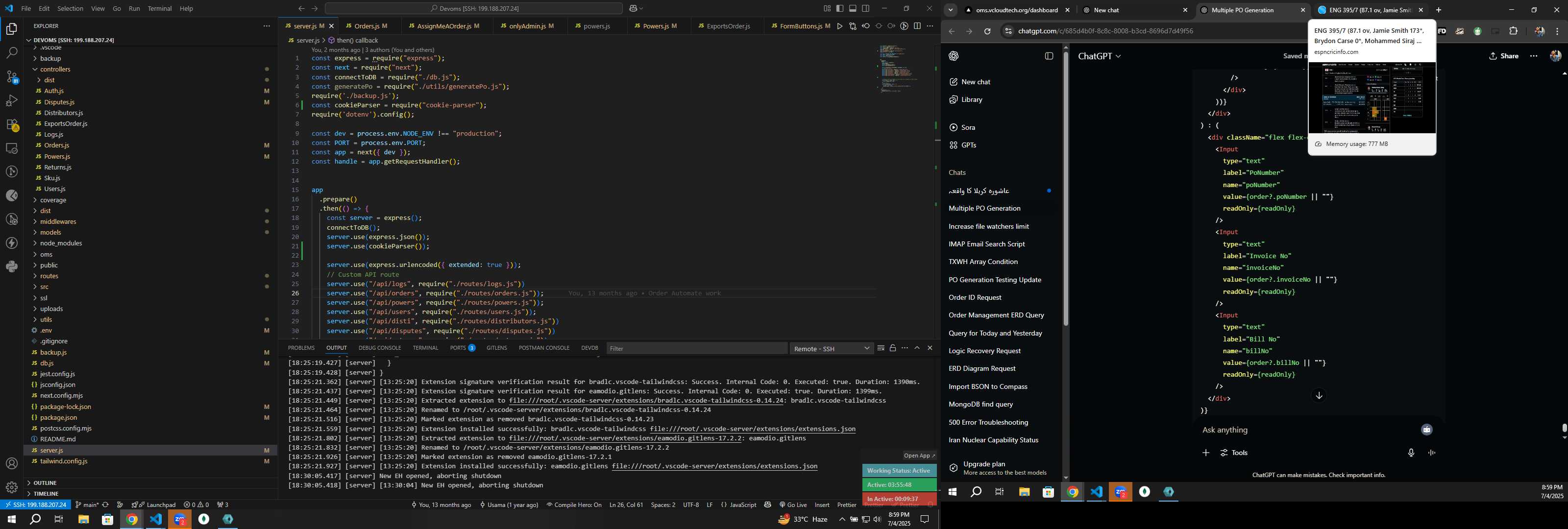Maximize panel size with chevron up icon
The width and height of the screenshot is (1568, 529).
[x=917, y=348]
